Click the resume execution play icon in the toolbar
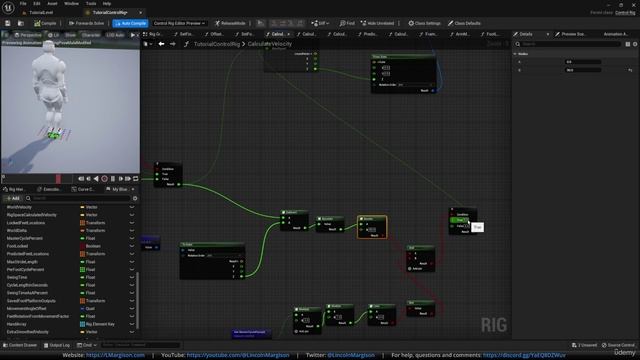This screenshot has width=640, height=360. click(x=260, y=23)
